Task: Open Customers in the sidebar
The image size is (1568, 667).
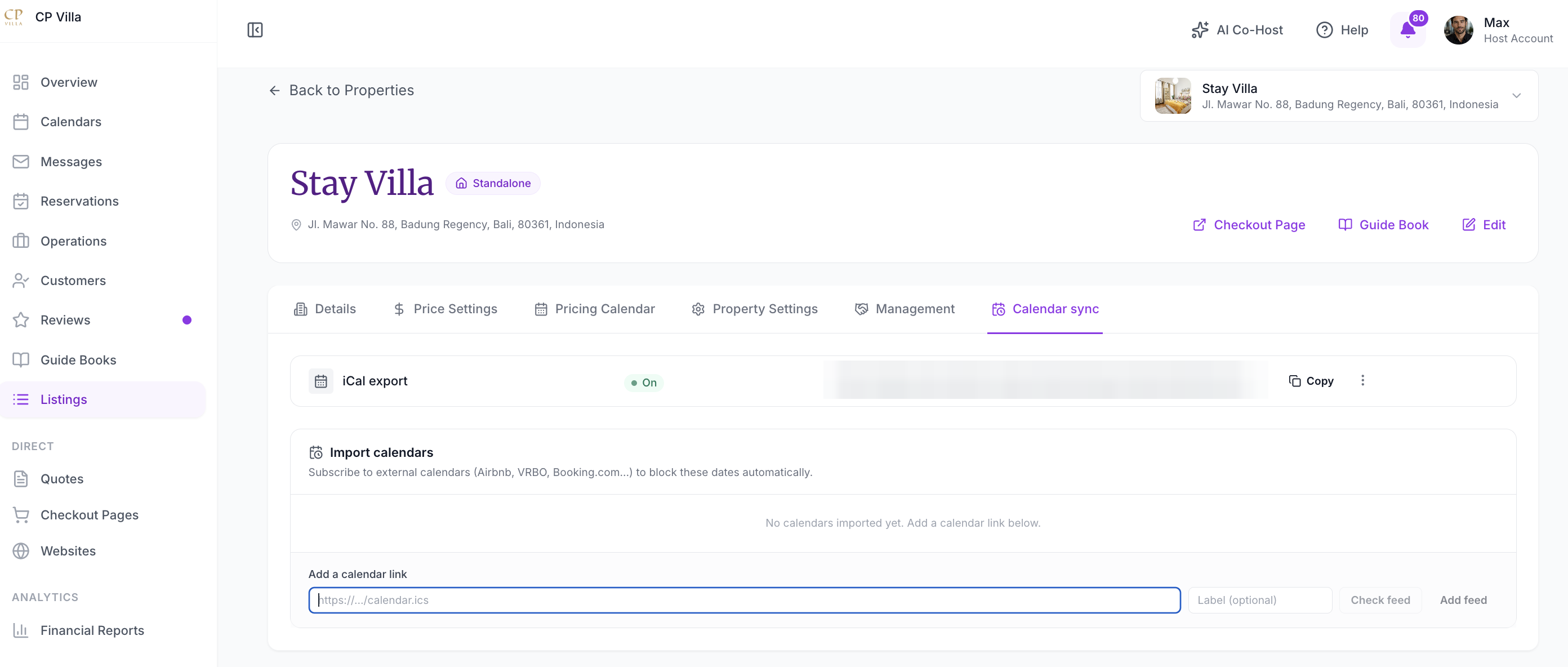Action: tap(104, 281)
